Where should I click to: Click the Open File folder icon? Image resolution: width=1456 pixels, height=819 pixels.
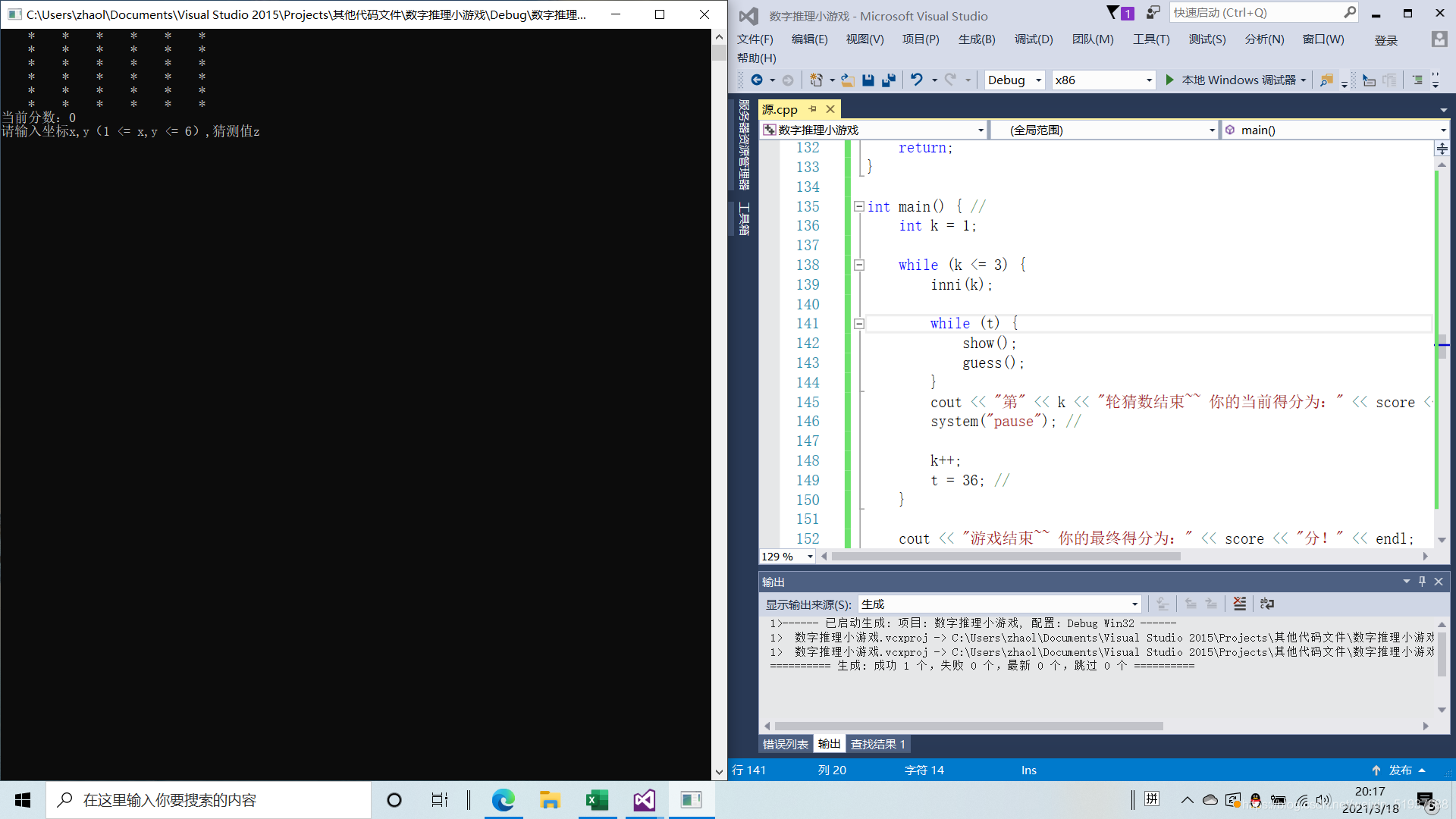[848, 80]
